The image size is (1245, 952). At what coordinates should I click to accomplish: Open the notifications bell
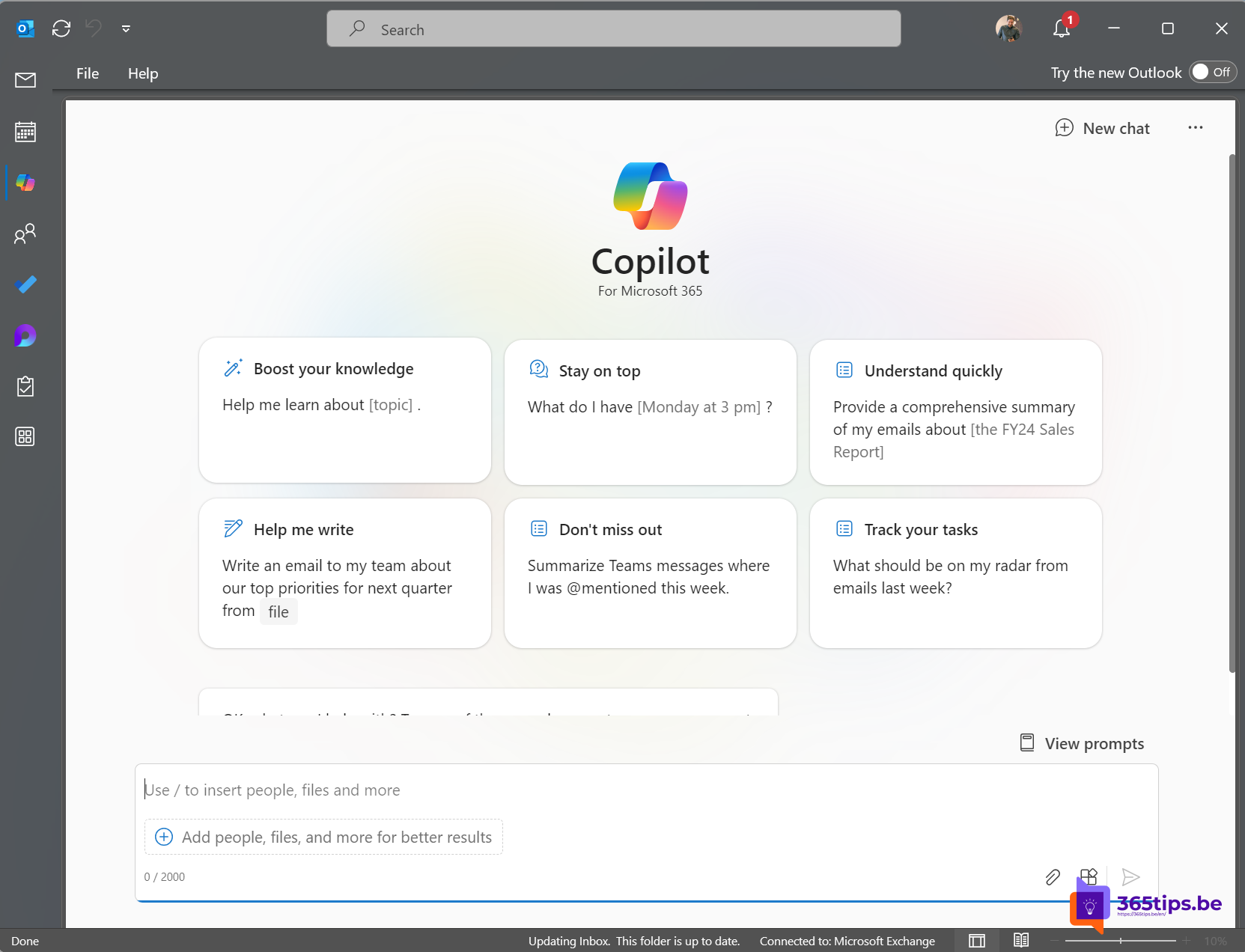(x=1062, y=28)
